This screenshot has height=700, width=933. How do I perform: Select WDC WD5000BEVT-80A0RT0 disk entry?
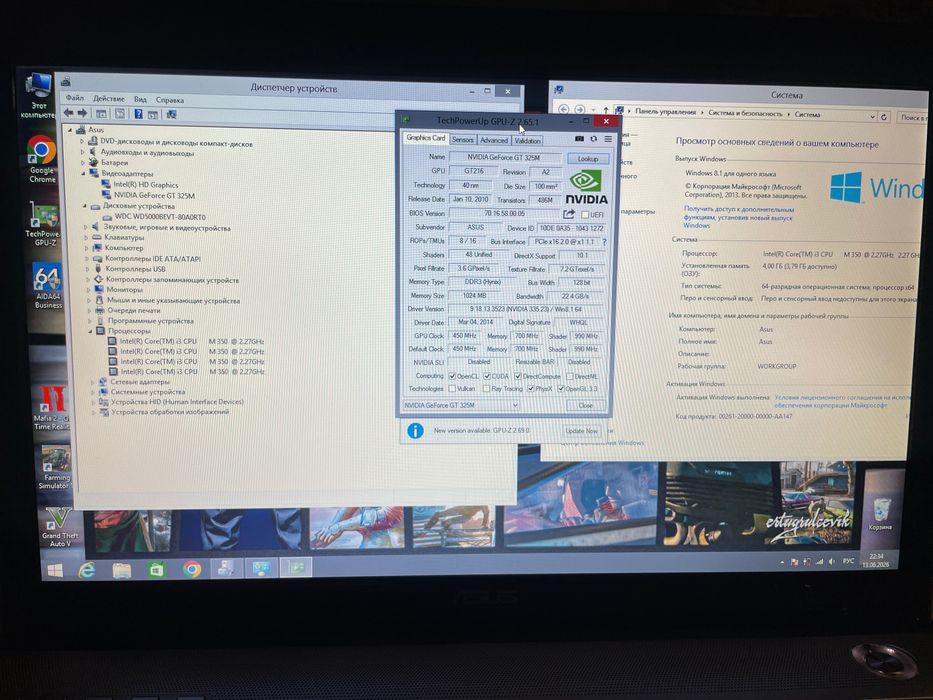pos(159,217)
